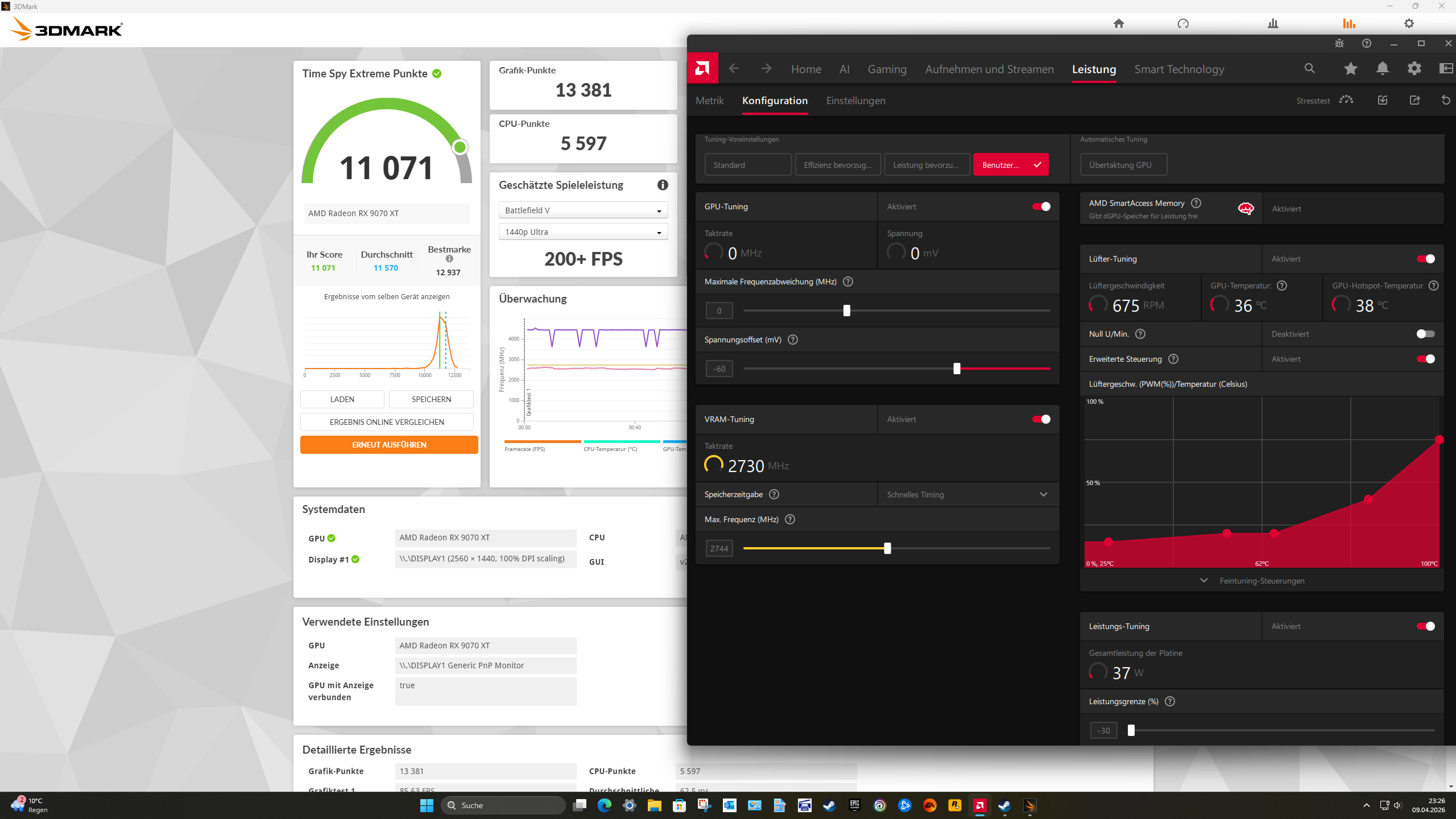Click Max. Frequenz VRAM slider handle
The width and height of the screenshot is (1456, 819).
pyautogui.click(x=887, y=548)
